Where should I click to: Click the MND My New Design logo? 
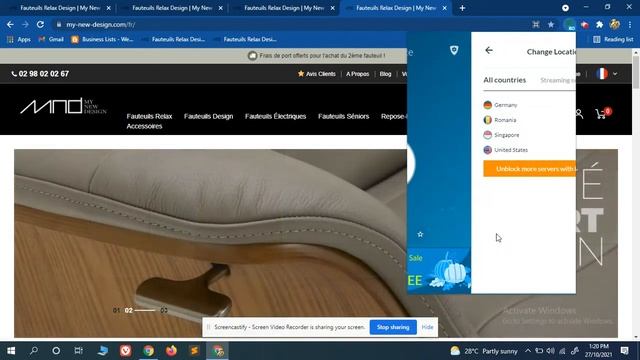click(63, 106)
